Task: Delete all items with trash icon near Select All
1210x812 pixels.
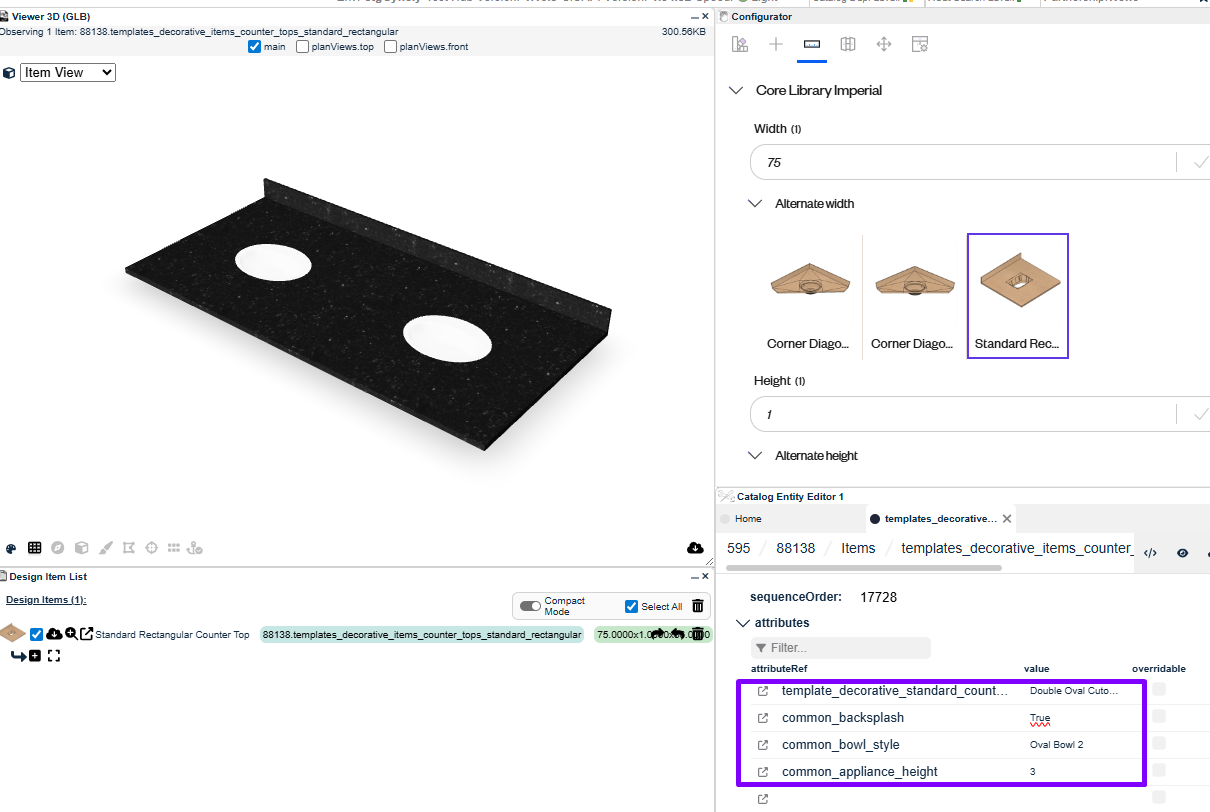Action: (x=698, y=606)
